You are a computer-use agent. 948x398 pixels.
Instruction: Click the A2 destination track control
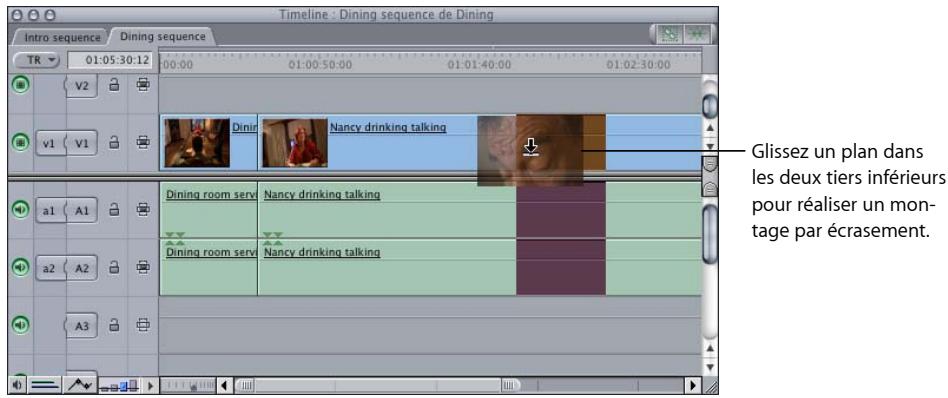81,269
